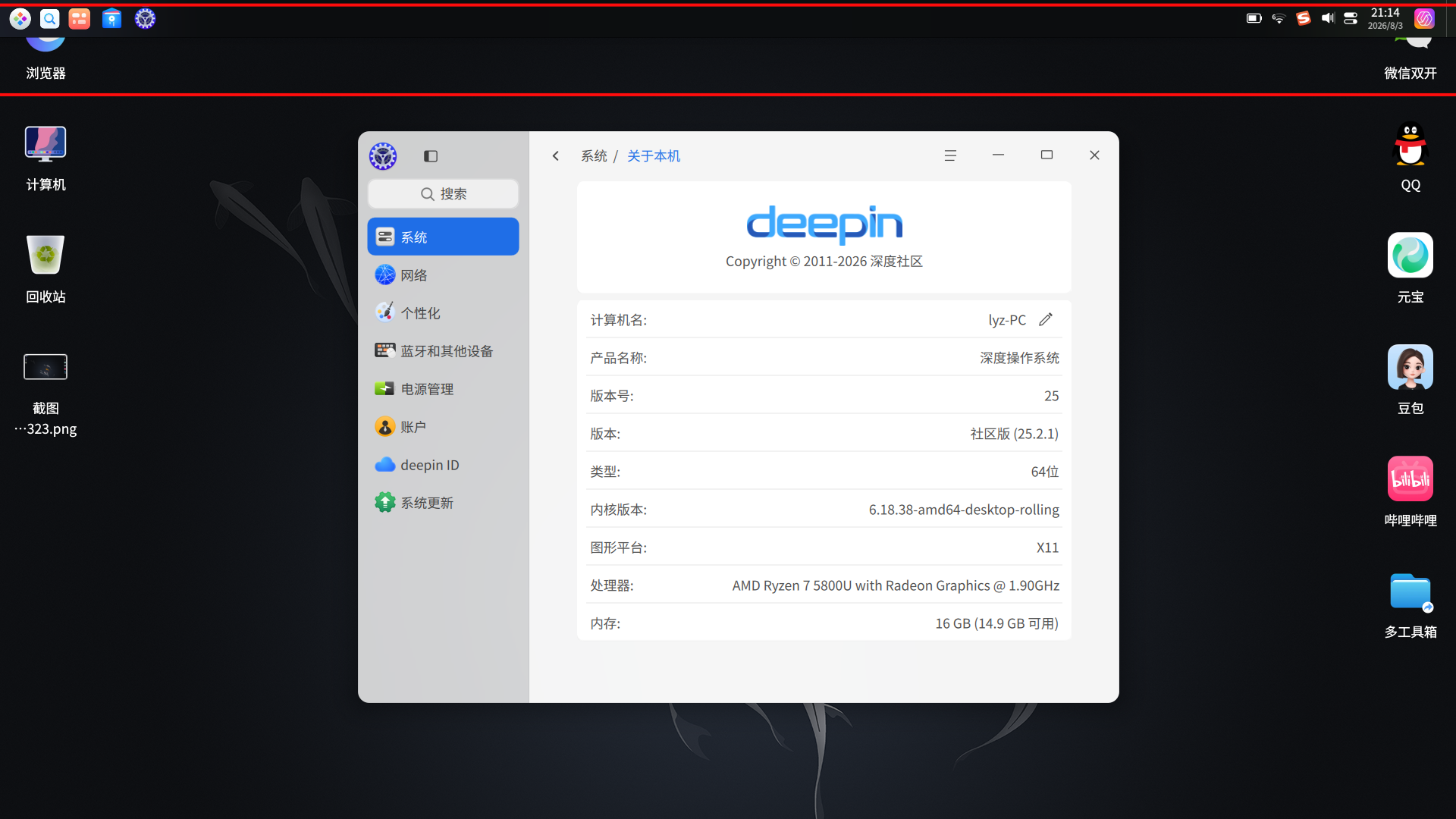The image size is (1456, 819).
Task: Open the volume speaker tray icon
Action: tap(1328, 18)
